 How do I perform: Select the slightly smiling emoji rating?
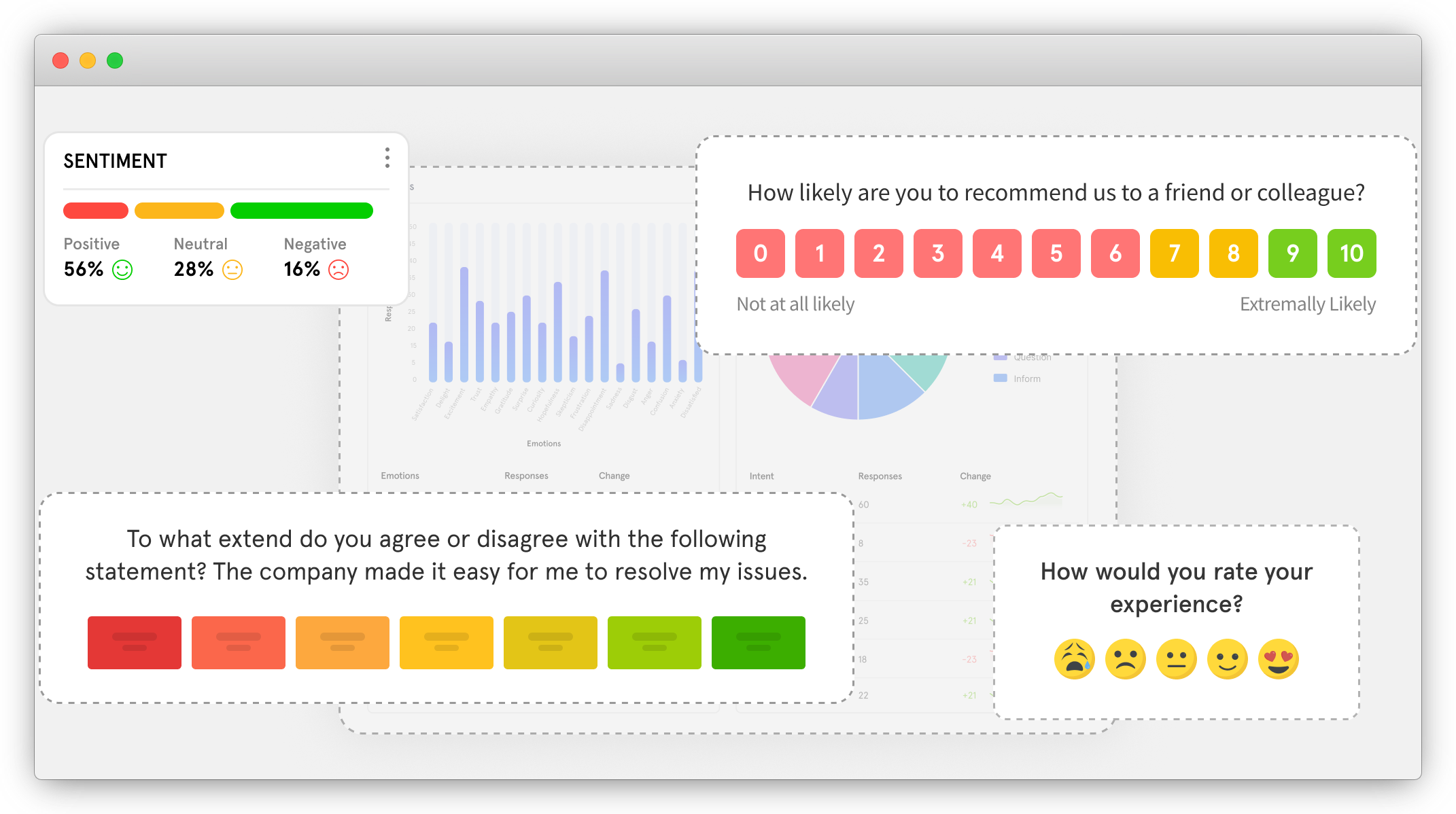coord(1227,659)
